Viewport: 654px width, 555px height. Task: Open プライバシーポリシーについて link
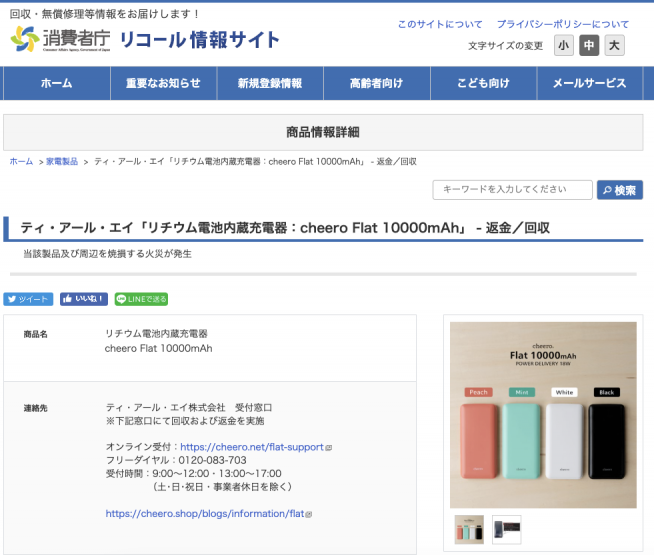click(x=562, y=24)
